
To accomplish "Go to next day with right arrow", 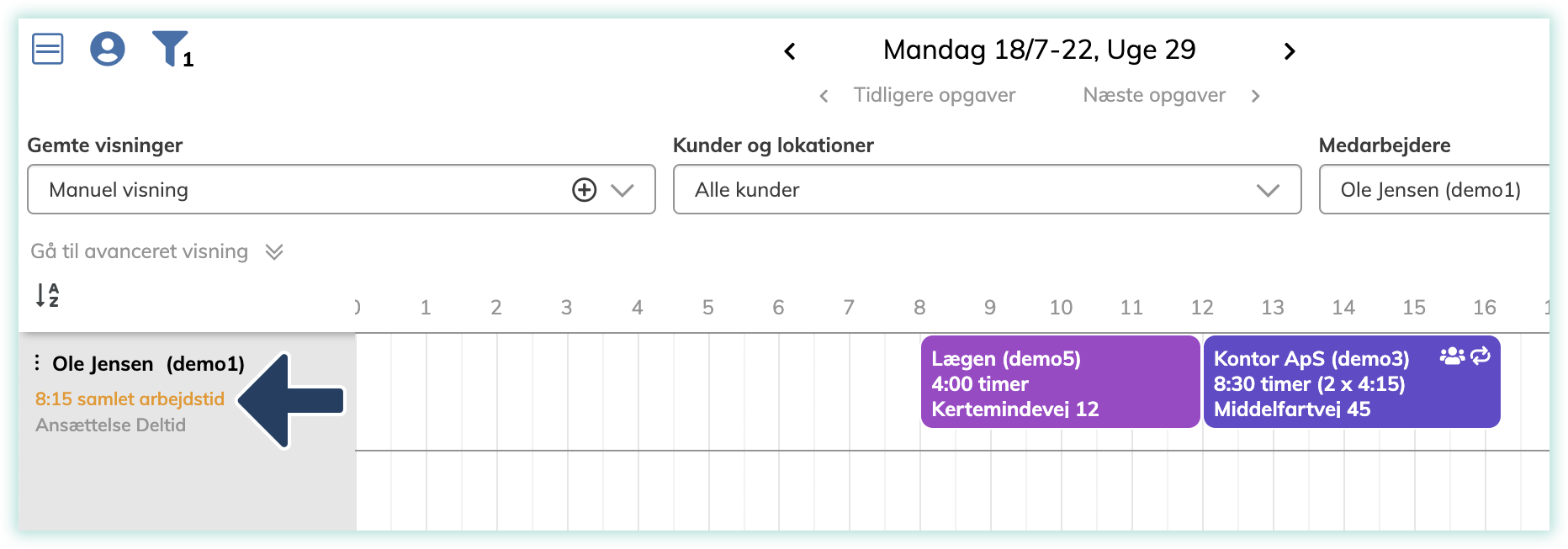I will (x=1290, y=51).
